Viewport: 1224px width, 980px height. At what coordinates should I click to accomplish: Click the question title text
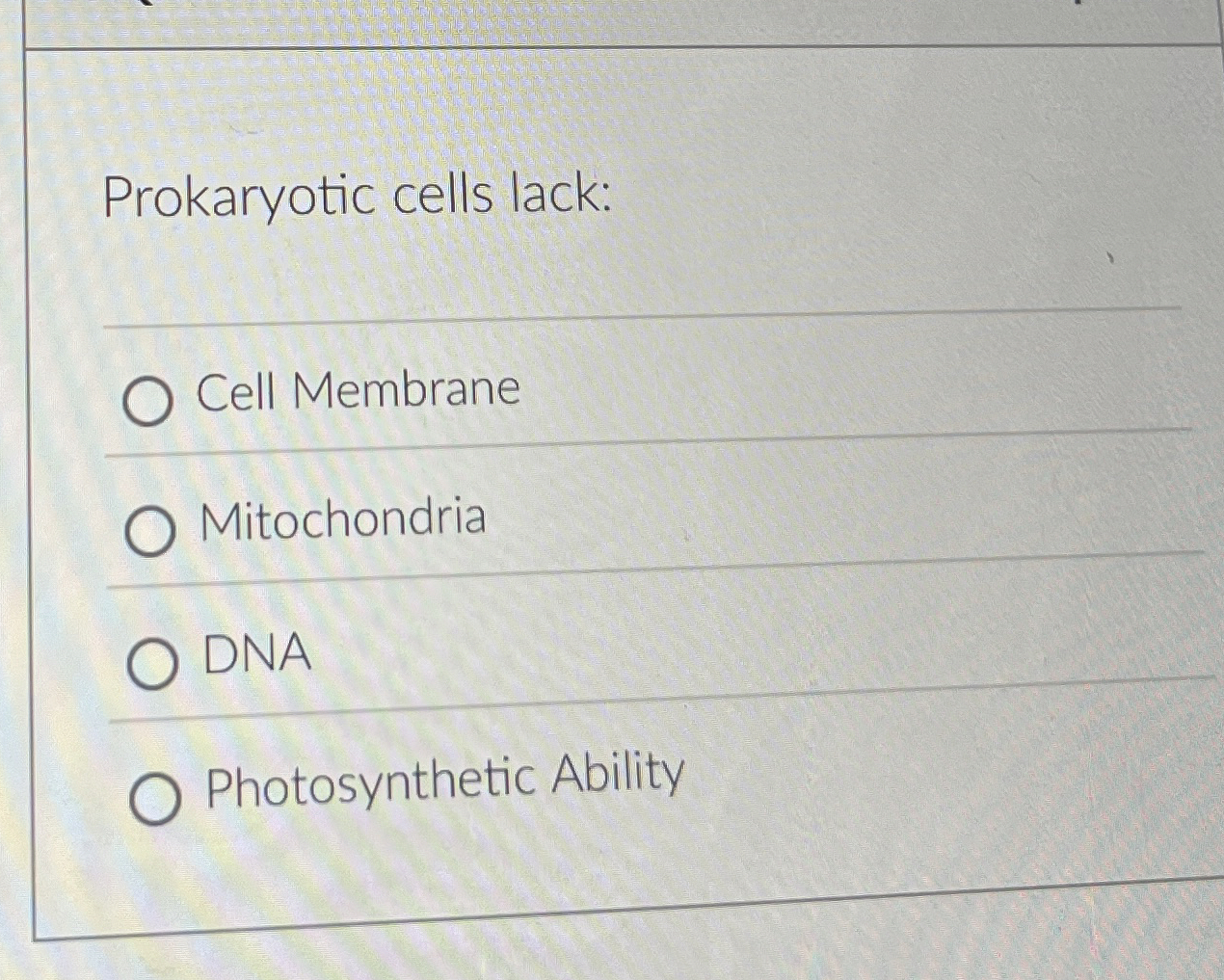[x=357, y=199]
